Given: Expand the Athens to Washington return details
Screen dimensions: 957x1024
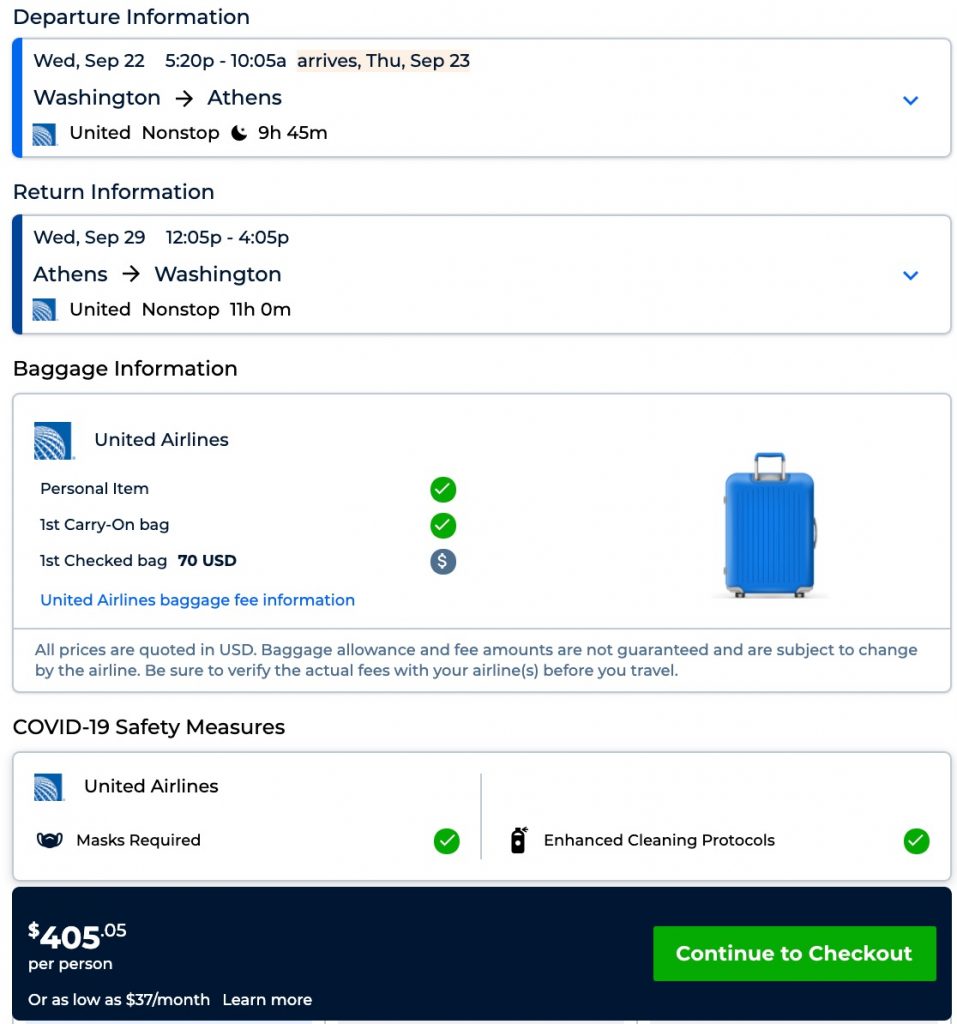Looking at the screenshot, I should 910,275.
